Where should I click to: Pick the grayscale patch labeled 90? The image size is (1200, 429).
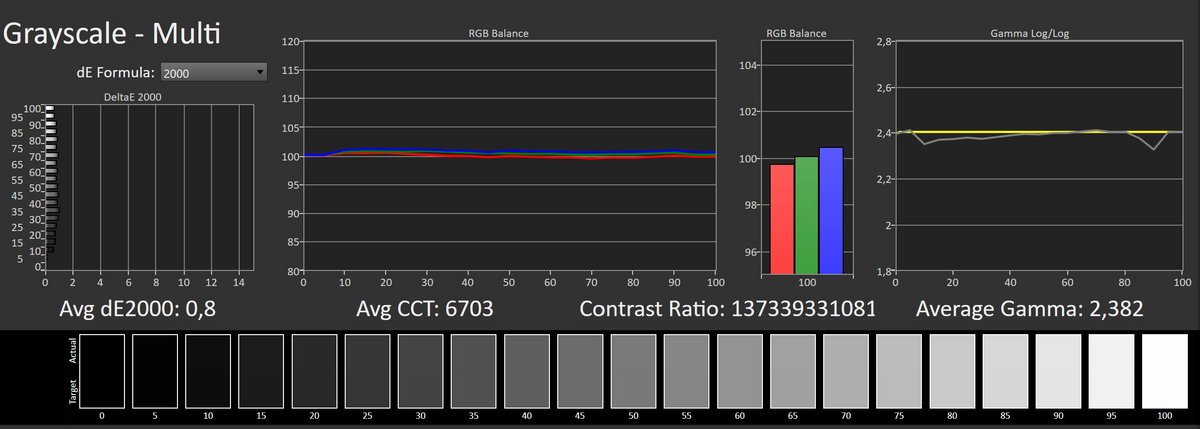tap(1059, 369)
